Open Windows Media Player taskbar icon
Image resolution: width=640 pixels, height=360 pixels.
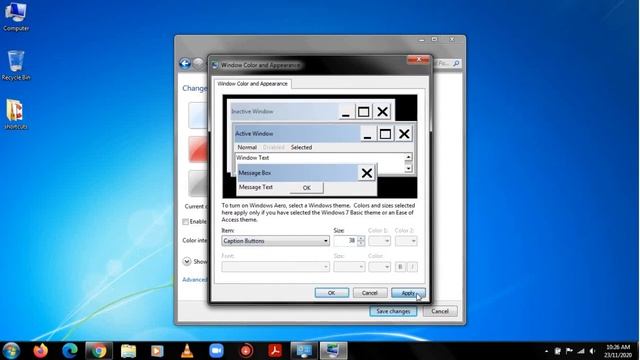click(157, 351)
